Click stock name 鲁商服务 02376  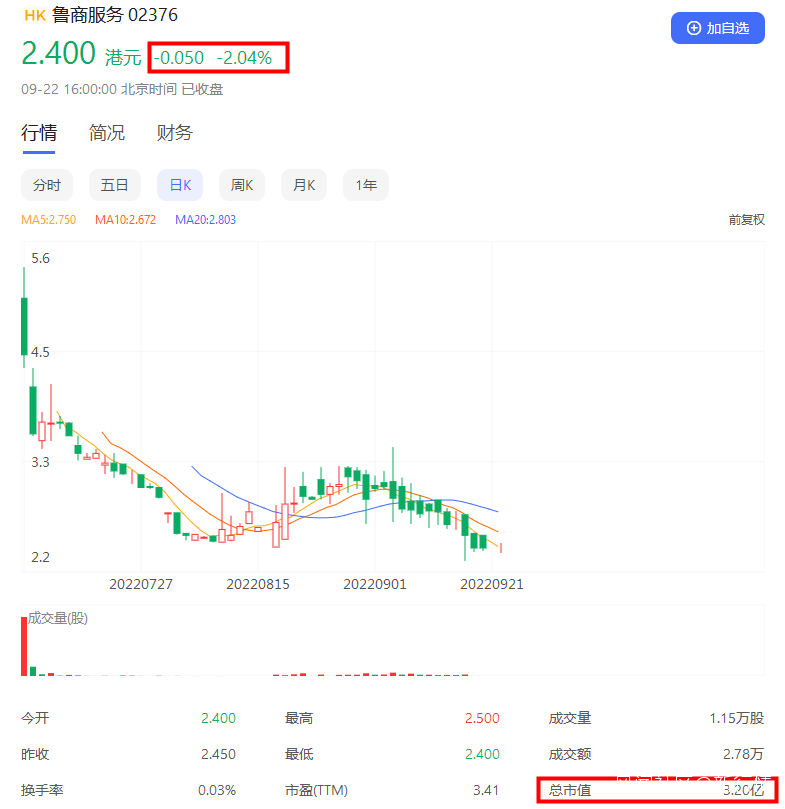click(115, 15)
